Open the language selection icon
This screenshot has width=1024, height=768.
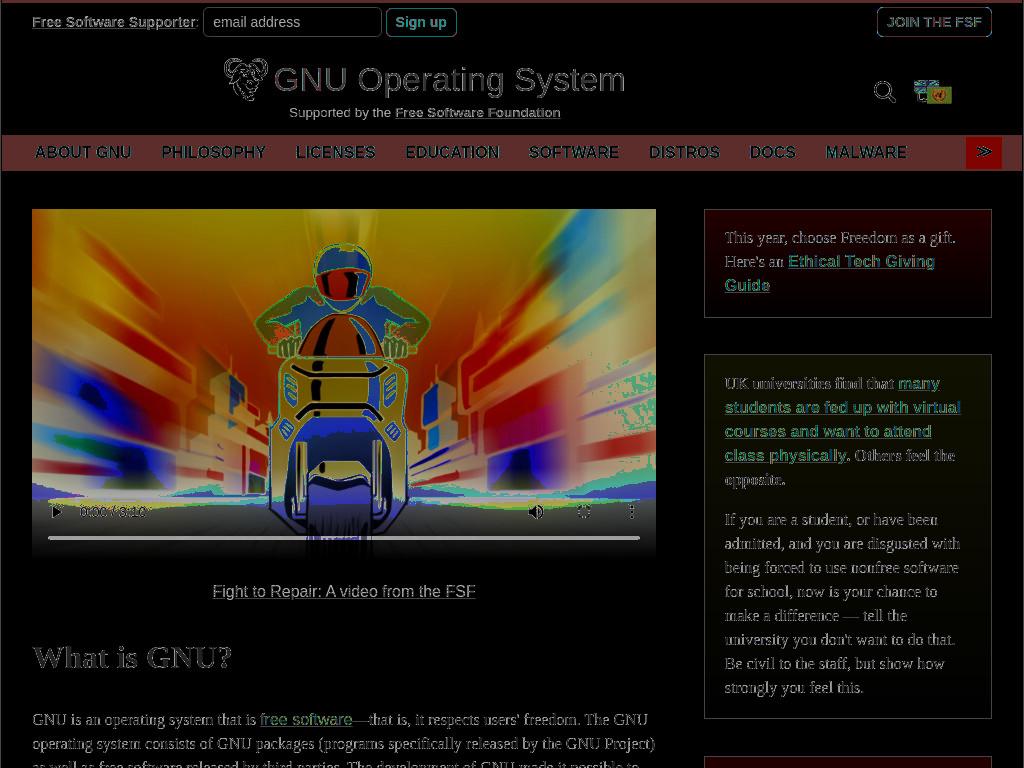[932, 92]
